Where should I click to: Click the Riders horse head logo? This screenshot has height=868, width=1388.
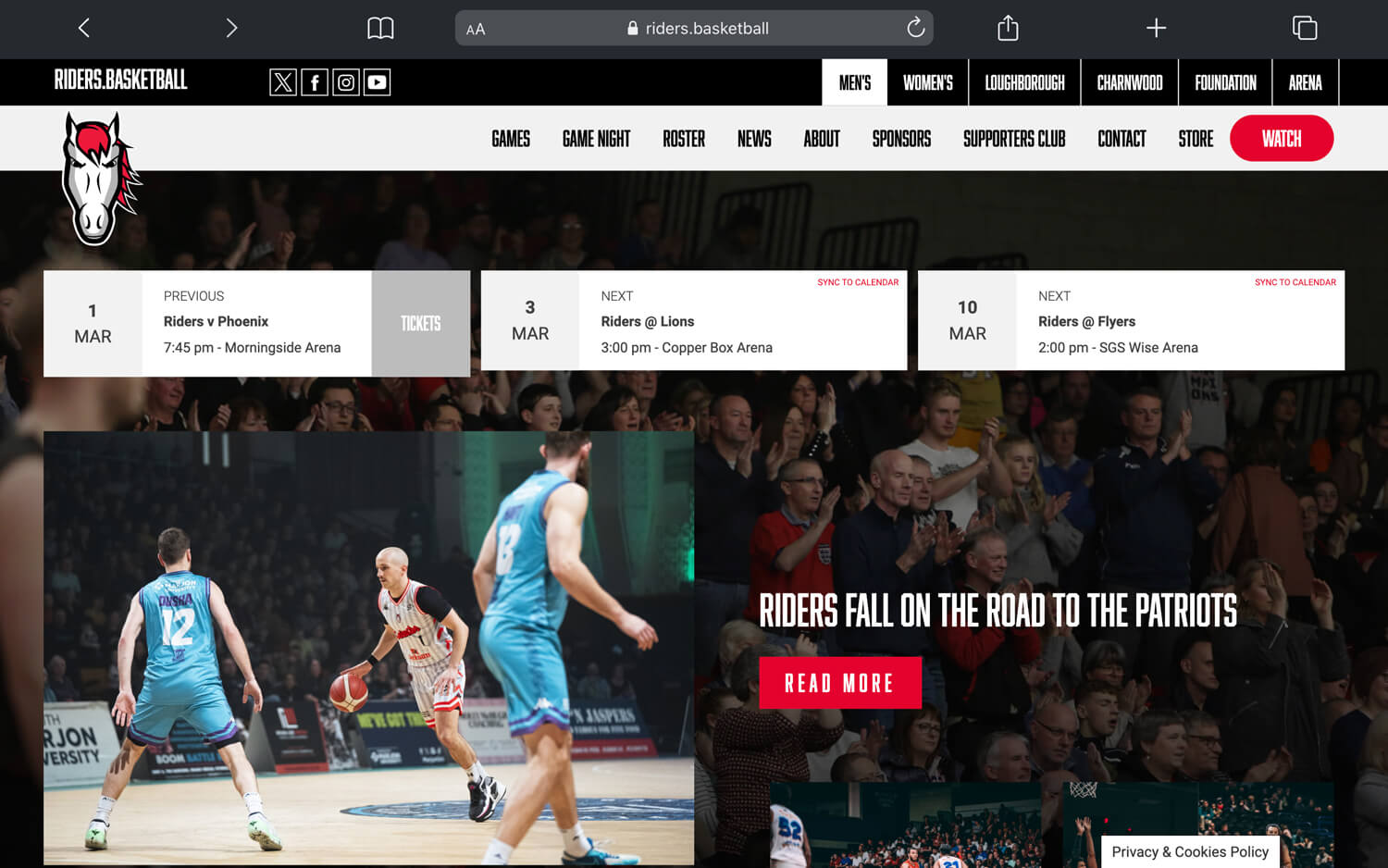tap(99, 178)
